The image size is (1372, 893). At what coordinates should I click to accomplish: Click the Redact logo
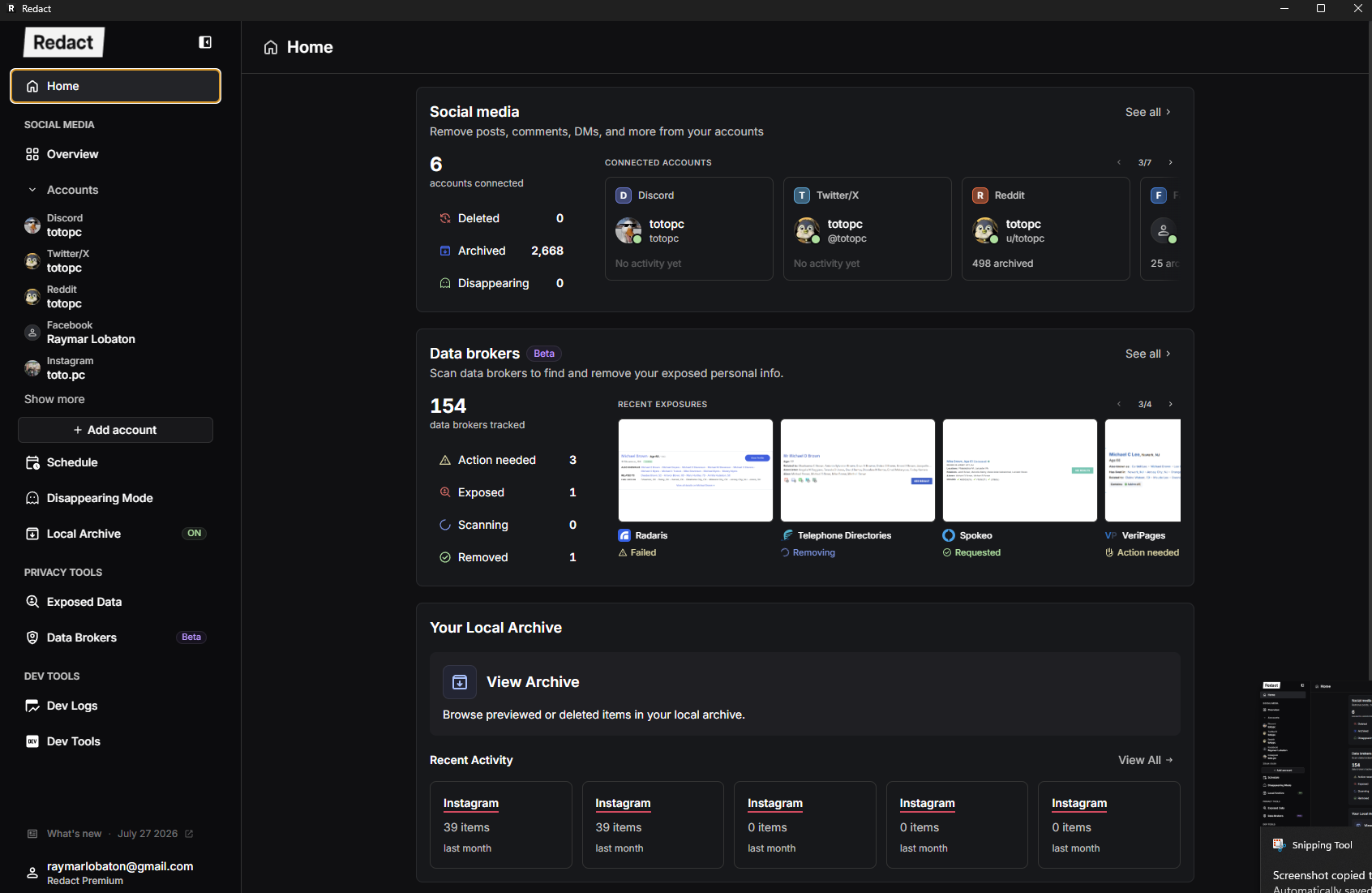tap(64, 42)
